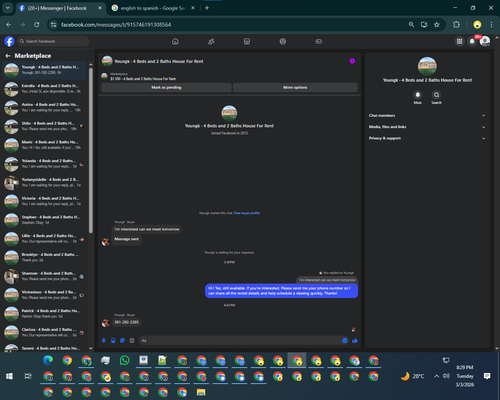500x400 pixels.
Task: Open the Estrella conversation in the list
Action: (x=45, y=89)
